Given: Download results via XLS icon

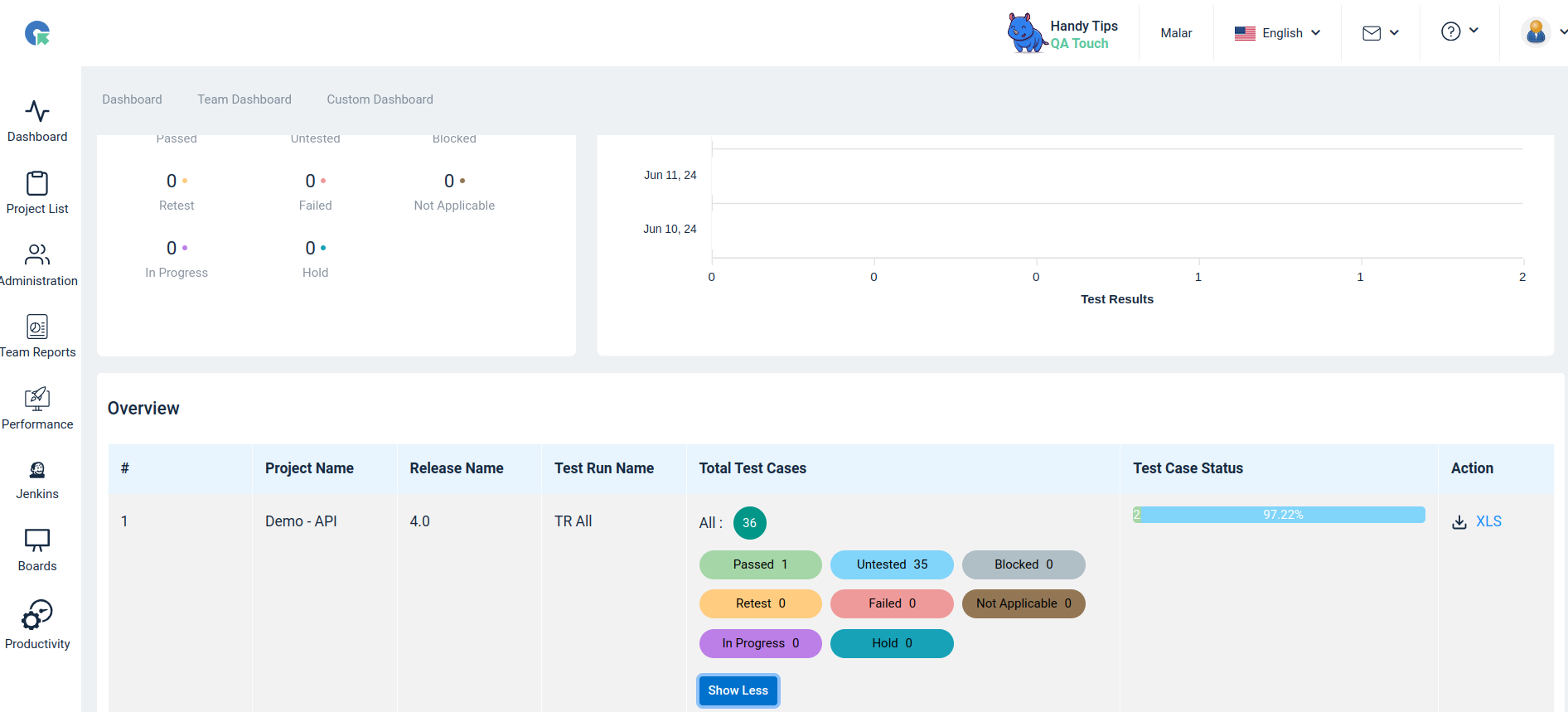Looking at the screenshot, I should (1459, 522).
